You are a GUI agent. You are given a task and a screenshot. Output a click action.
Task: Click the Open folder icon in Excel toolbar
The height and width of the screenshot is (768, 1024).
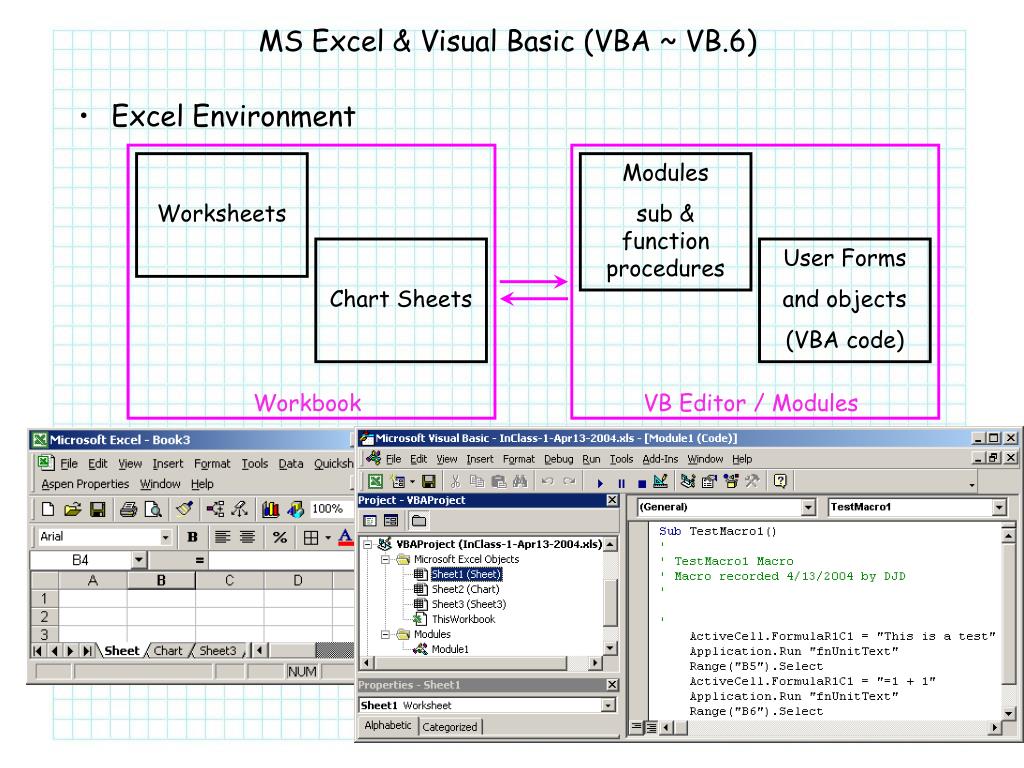click(x=72, y=509)
